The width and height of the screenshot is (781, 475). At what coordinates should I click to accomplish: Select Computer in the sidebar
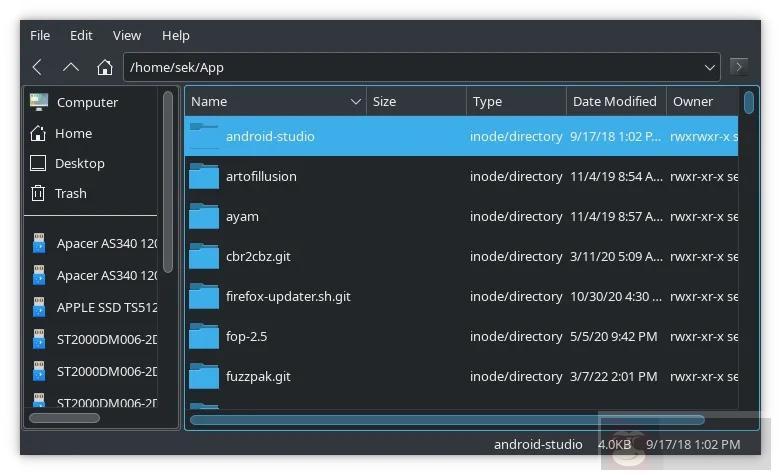(x=87, y=103)
